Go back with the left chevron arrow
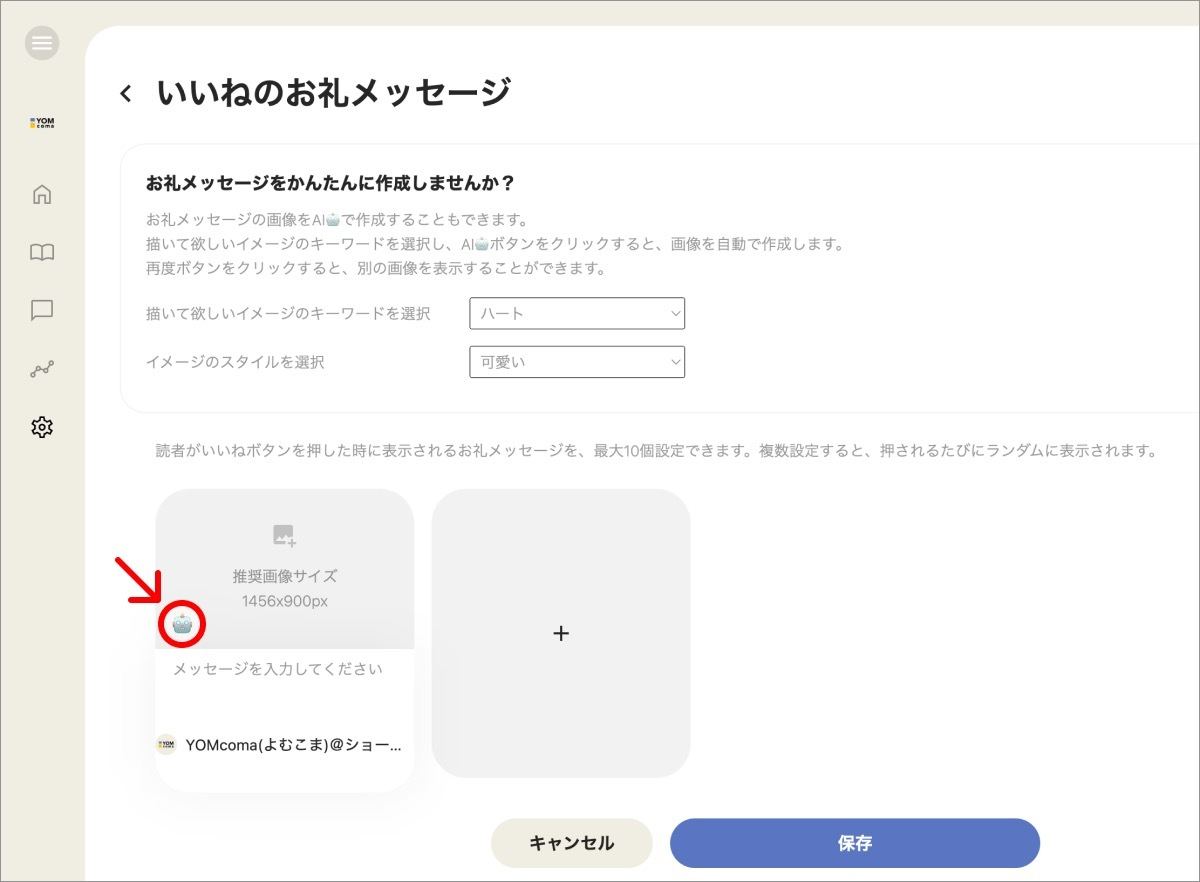1200x882 pixels. (126, 93)
